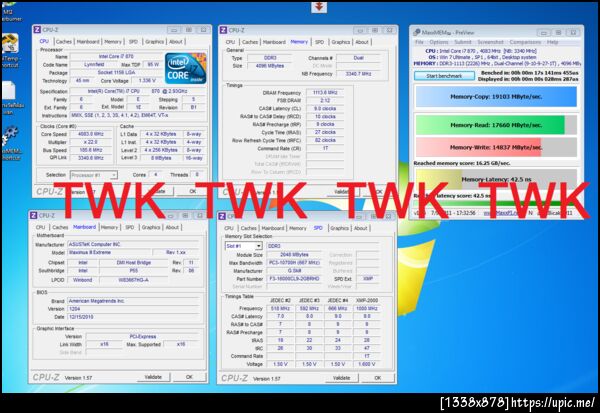Open Memory tab in the SPD CPU-Z window
This screenshot has width=600, height=413.
click(x=298, y=228)
